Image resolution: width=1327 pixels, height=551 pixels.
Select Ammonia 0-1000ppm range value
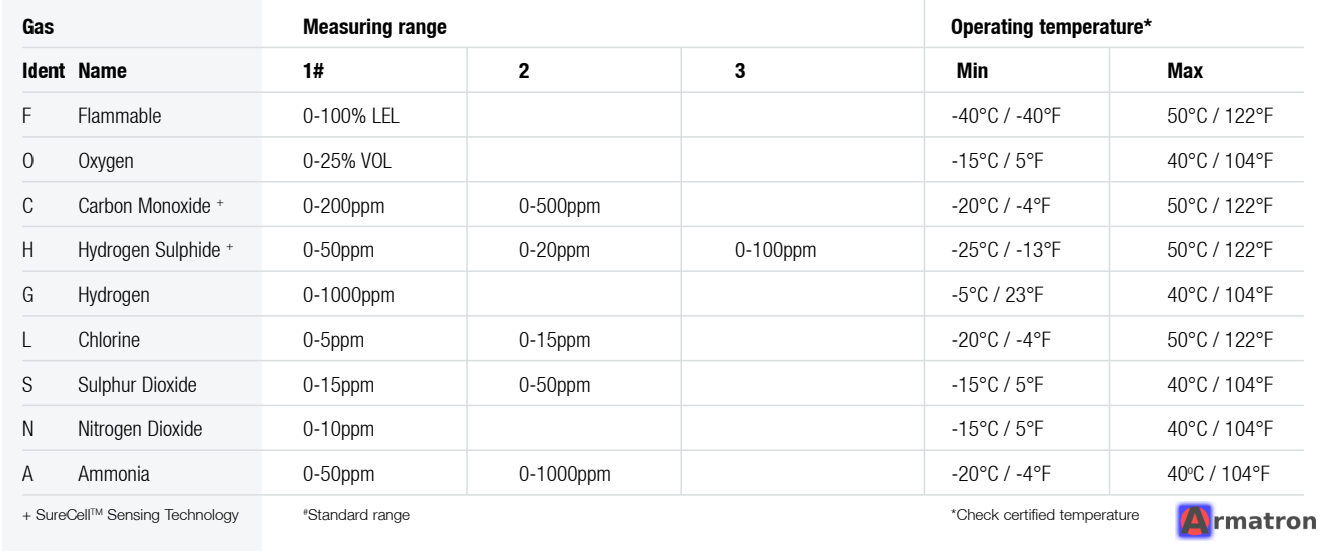(564, 474)
